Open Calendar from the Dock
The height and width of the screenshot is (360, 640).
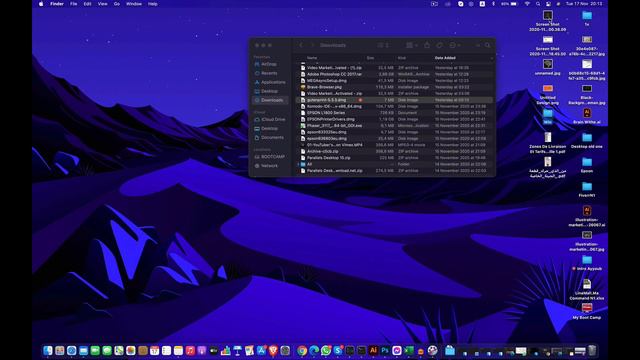[154, 350]
